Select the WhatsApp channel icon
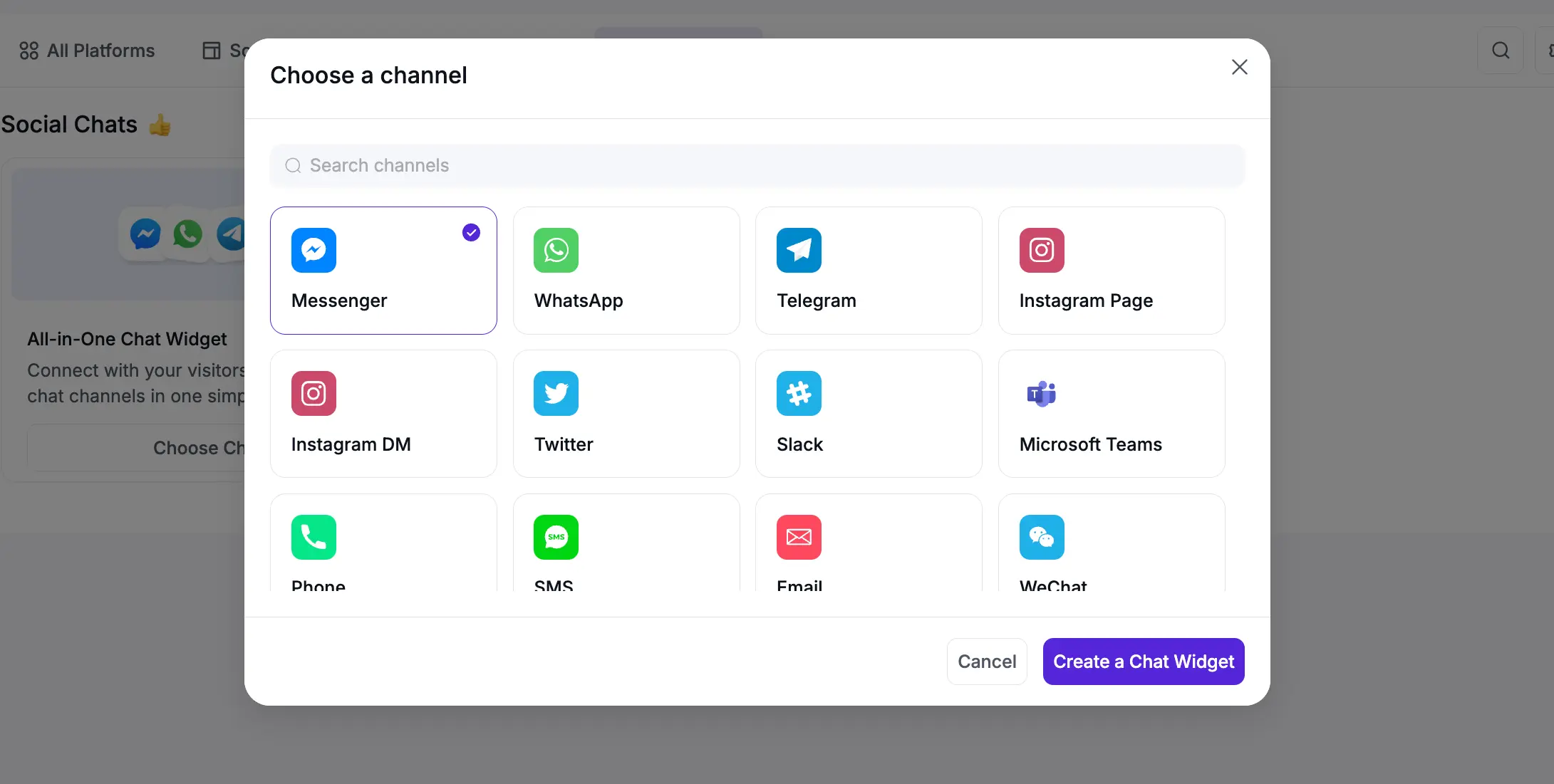1554x784 pixels. tap(556, 251)
